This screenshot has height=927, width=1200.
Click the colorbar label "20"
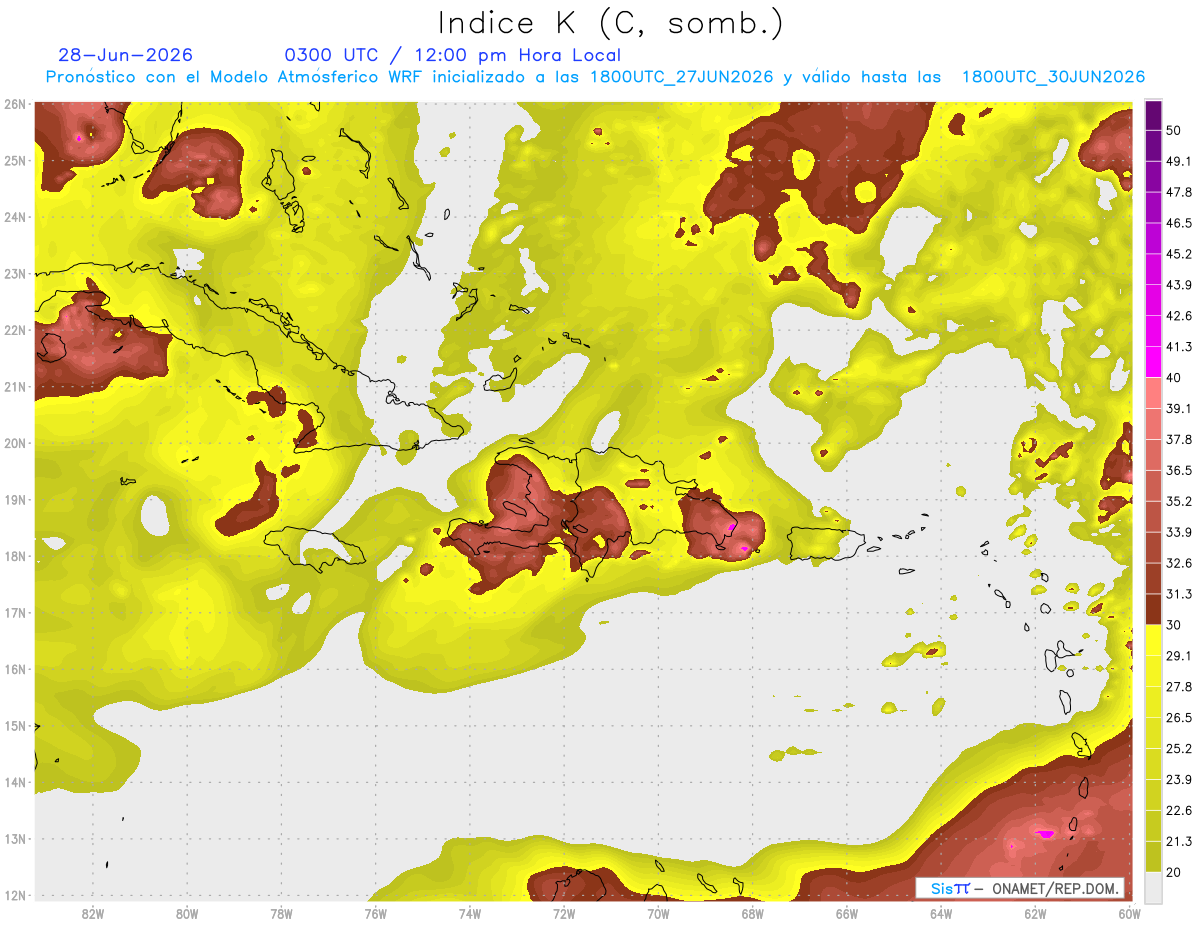[1174, 871]
